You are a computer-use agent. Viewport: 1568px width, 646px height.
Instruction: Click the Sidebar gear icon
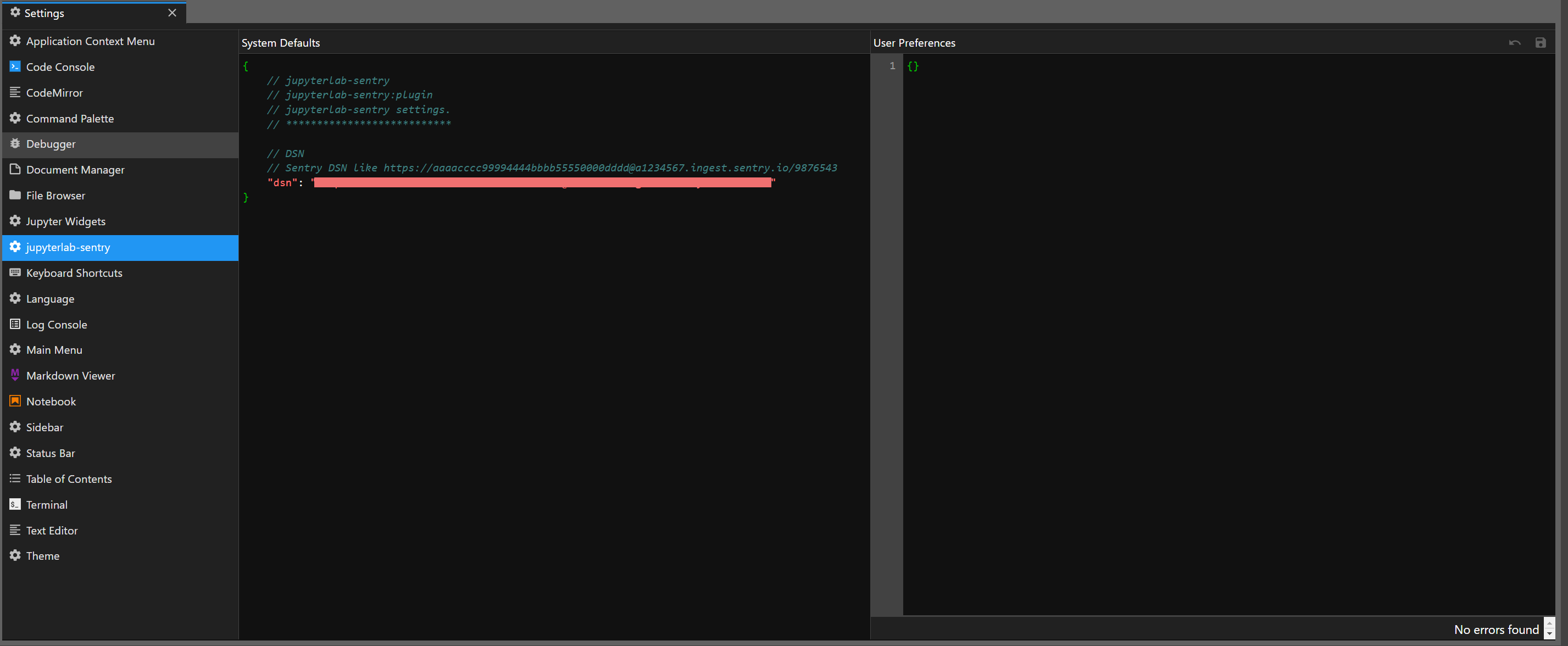click(x=15, y=427)
